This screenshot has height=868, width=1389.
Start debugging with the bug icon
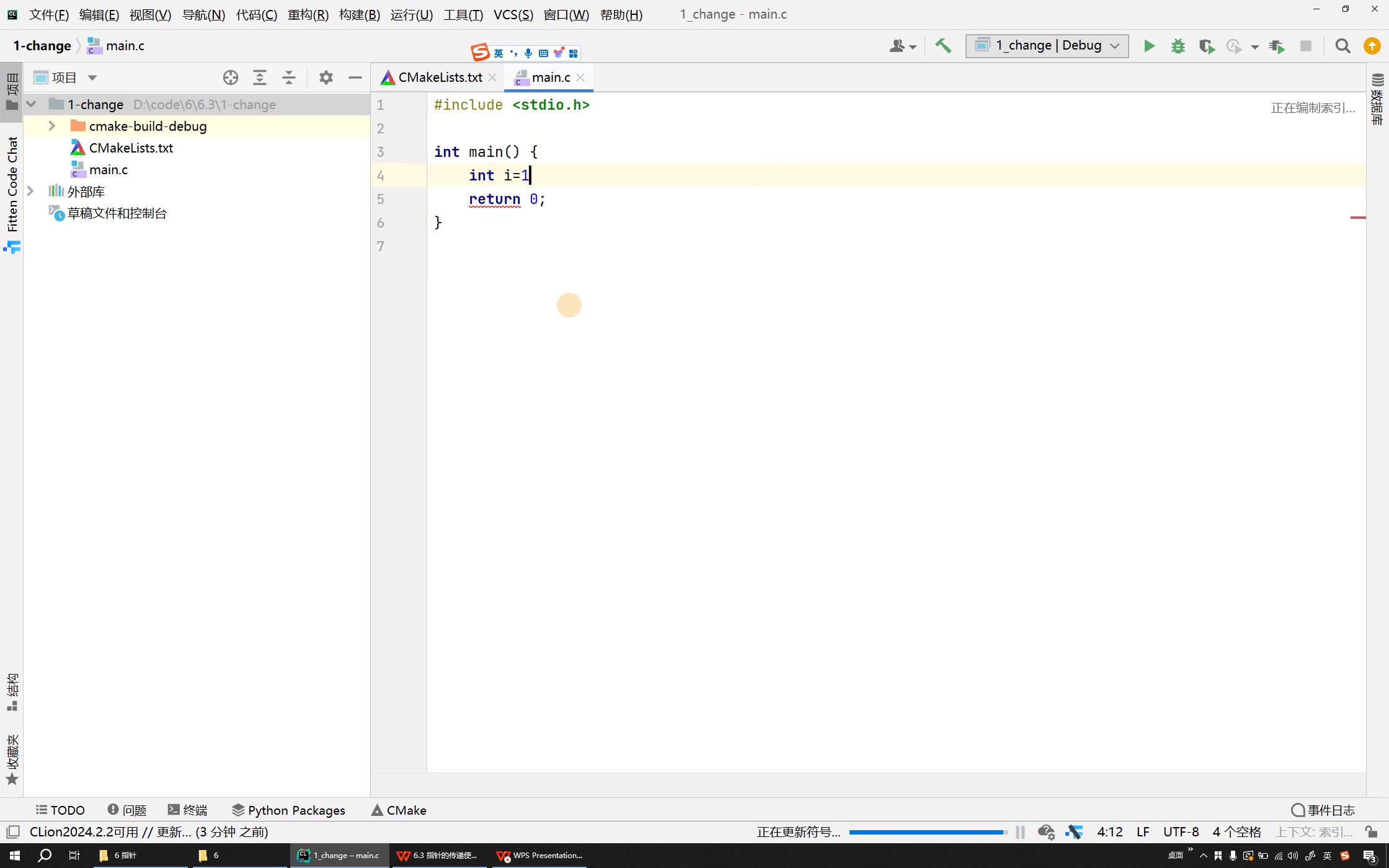point(1178,46)
